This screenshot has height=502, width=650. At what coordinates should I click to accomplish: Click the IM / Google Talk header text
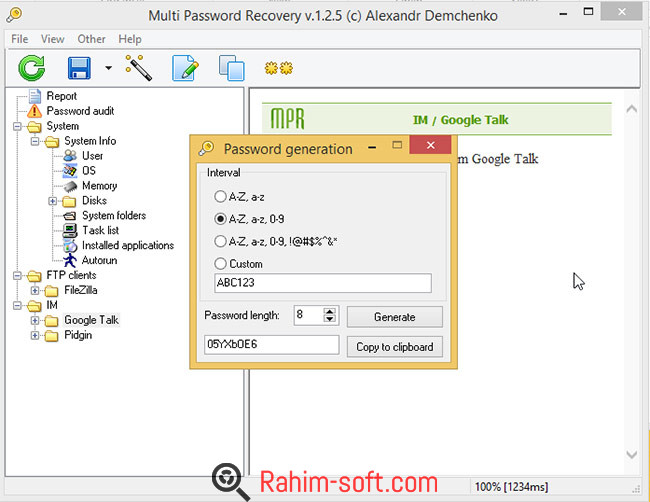pyautogui.click(x=460, y=120)
